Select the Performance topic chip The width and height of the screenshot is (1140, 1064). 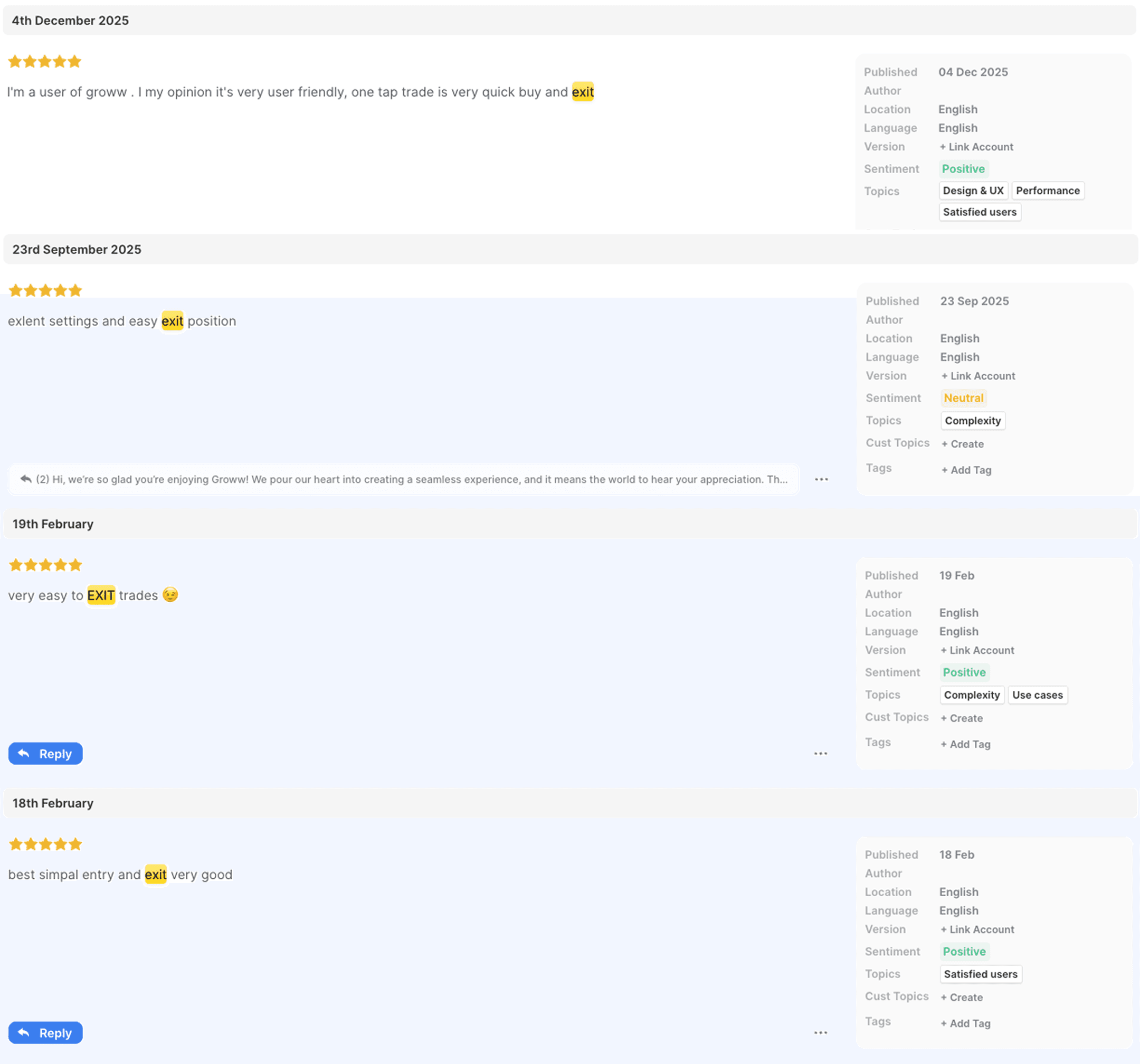(1047, 191)
